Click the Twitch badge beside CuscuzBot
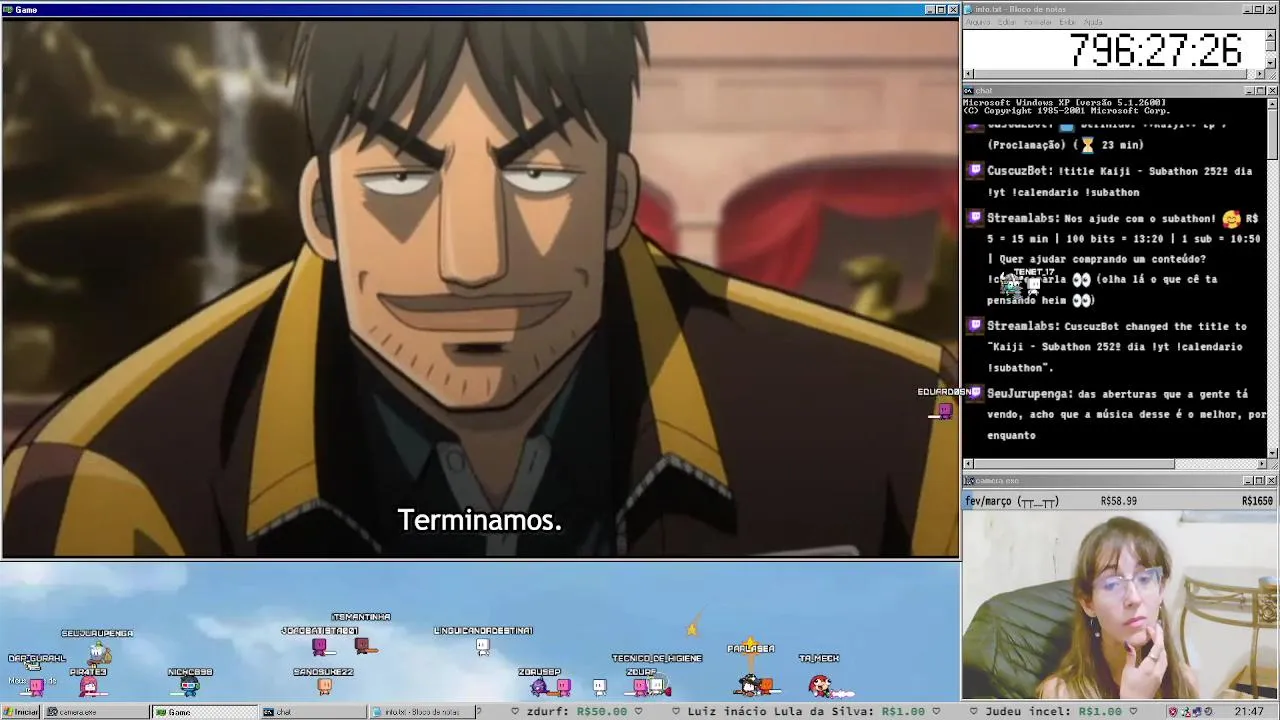The width and height of the screenshot is (1280, 720). (x=975, y=171)
